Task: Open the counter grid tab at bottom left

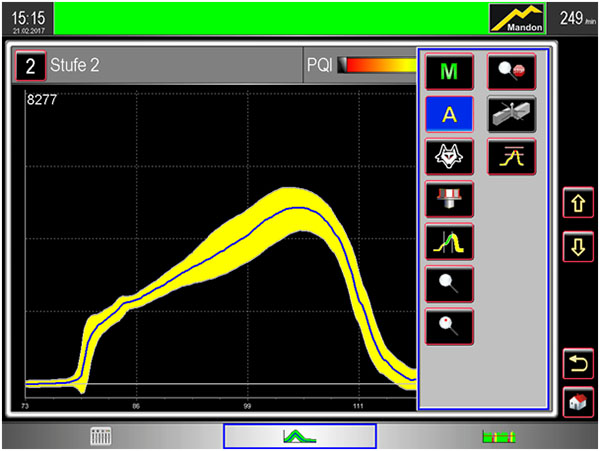Action: click(x=100, y=436)
